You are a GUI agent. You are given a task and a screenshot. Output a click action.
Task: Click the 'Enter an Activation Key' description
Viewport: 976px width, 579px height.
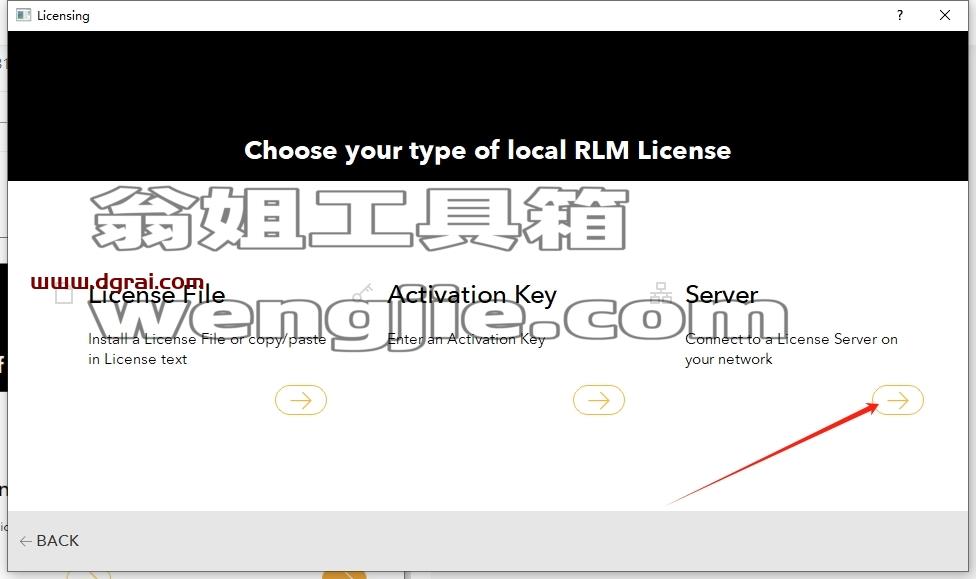click(466, 339)
